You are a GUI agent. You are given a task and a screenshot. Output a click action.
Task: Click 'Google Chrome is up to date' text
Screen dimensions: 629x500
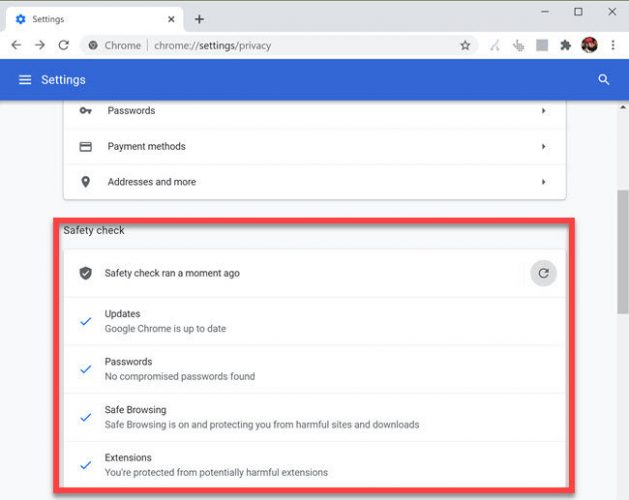click(x=165, y=329)
